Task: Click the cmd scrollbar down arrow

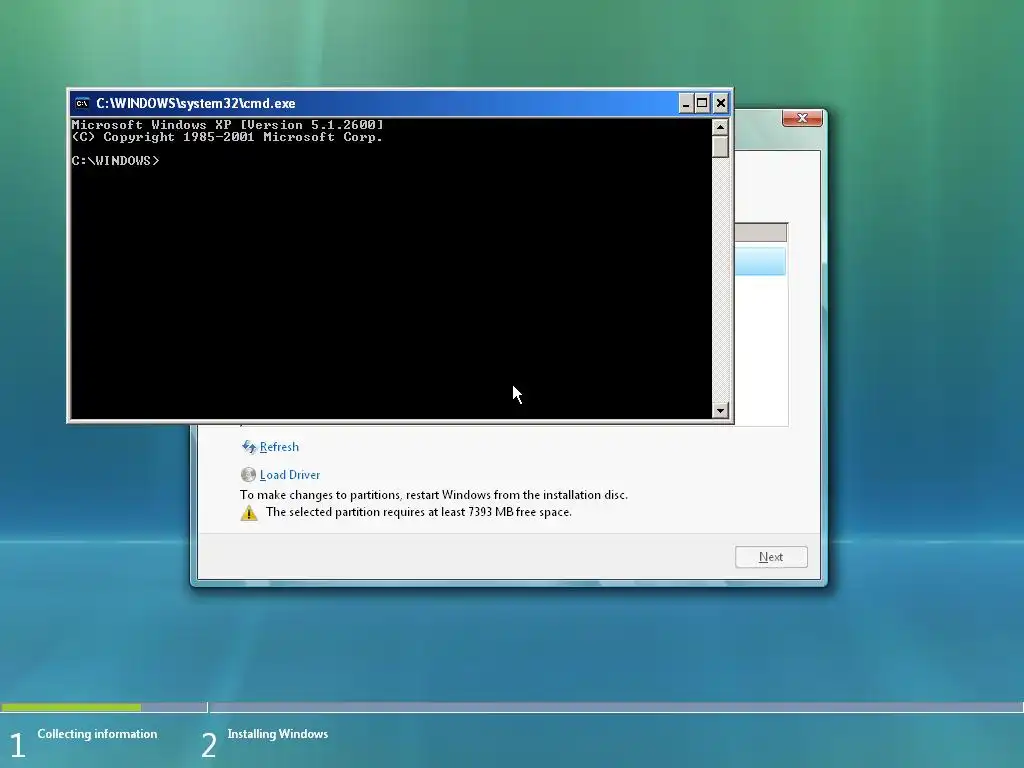Action: pos(720,410)
